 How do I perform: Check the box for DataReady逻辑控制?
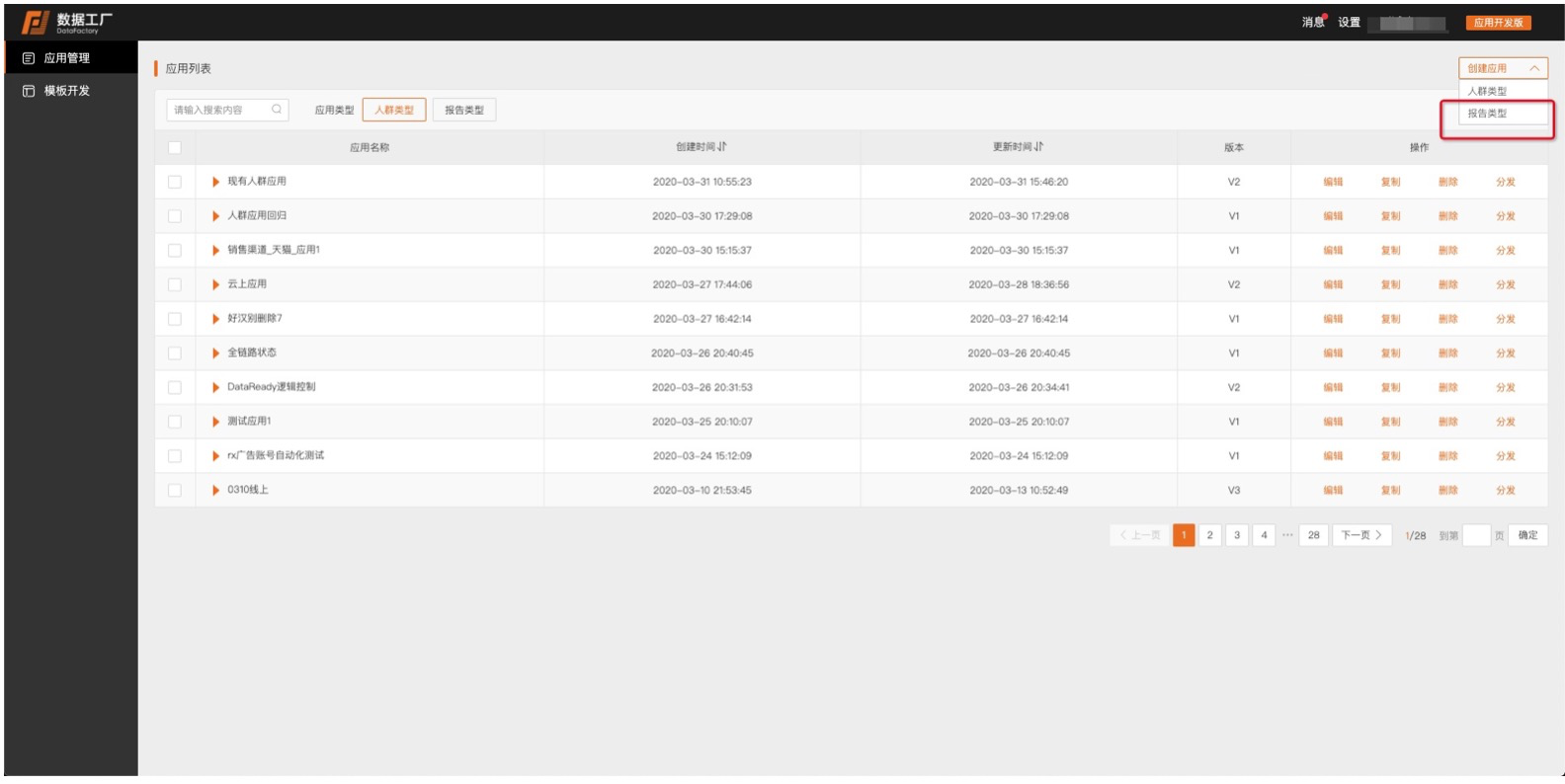tap(175, 387)
